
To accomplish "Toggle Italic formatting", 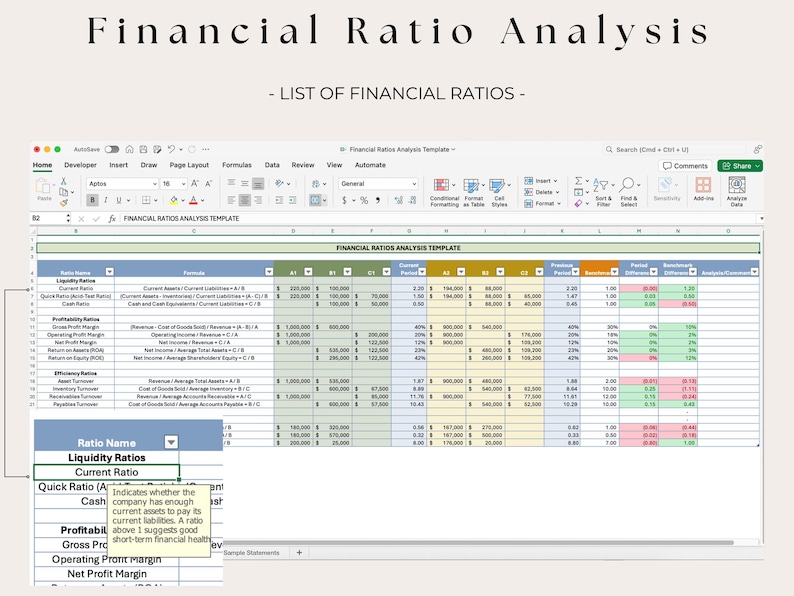I will click(105, 201).
